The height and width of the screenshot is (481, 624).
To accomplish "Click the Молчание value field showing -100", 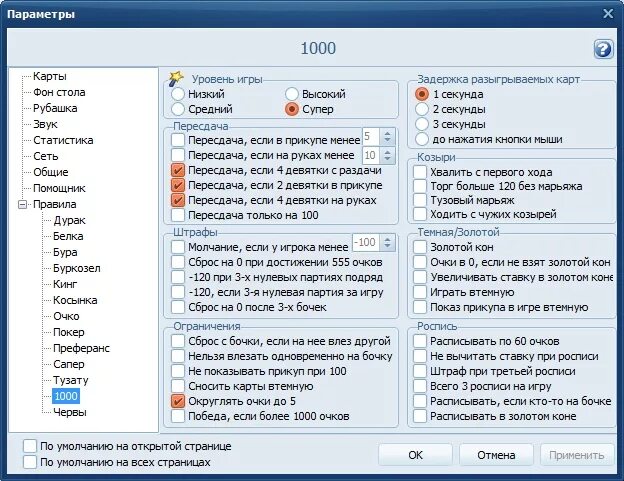I will pyautogui.click(x=366, y=242).
